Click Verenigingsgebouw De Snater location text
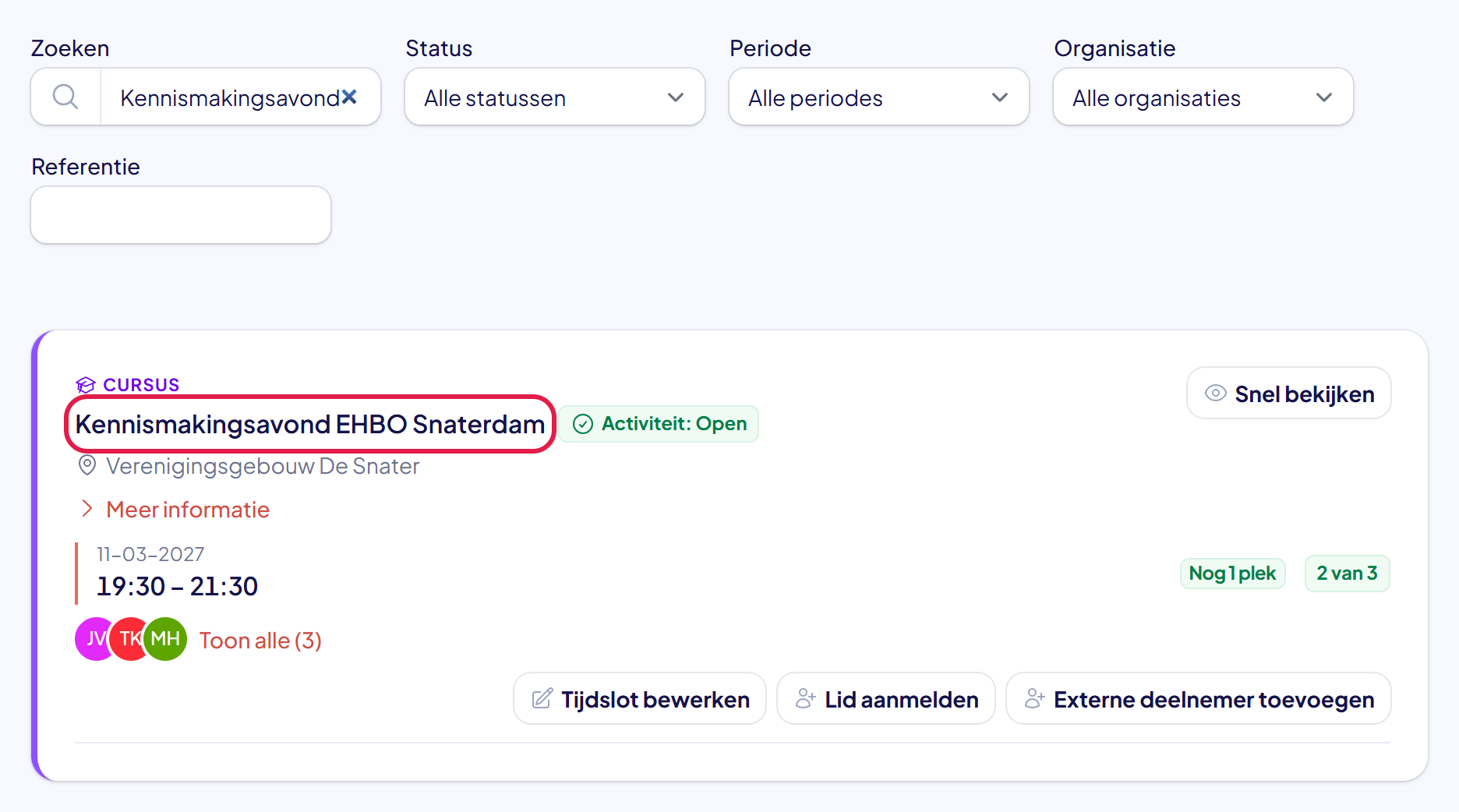The width and height of the screenshot is (1459, 812). click(x=263, y=466)
